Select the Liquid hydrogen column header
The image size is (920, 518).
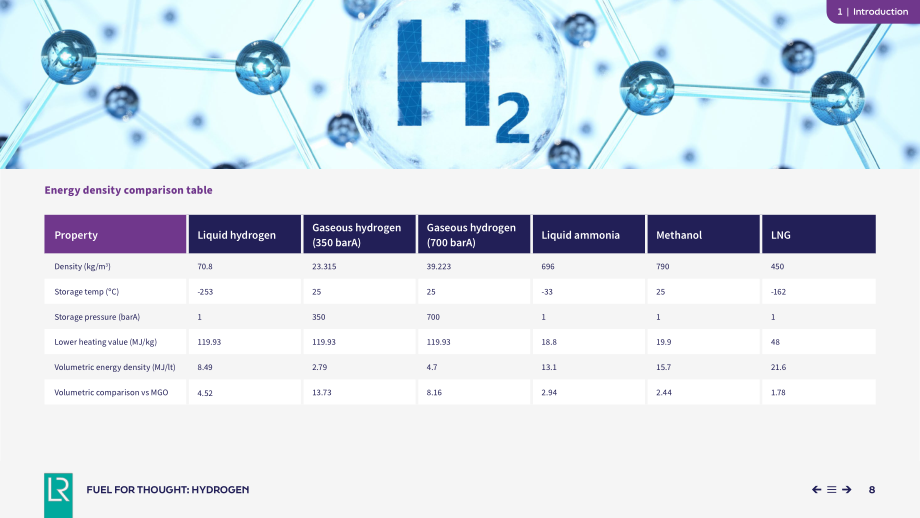click(245, 234)
